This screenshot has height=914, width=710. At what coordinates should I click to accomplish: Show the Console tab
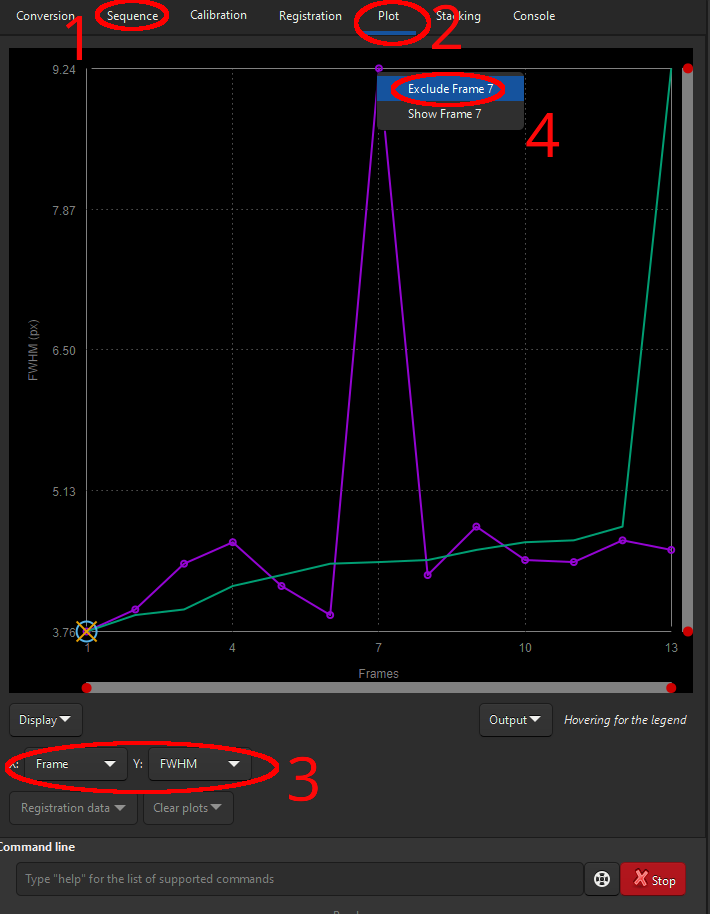coord(534,16)
